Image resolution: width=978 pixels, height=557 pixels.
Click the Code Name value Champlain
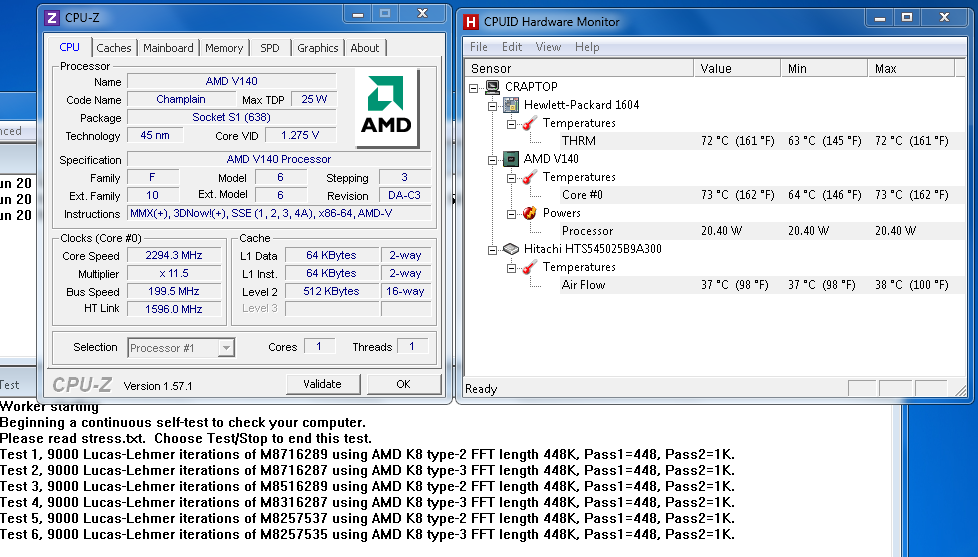click(180, 99)
